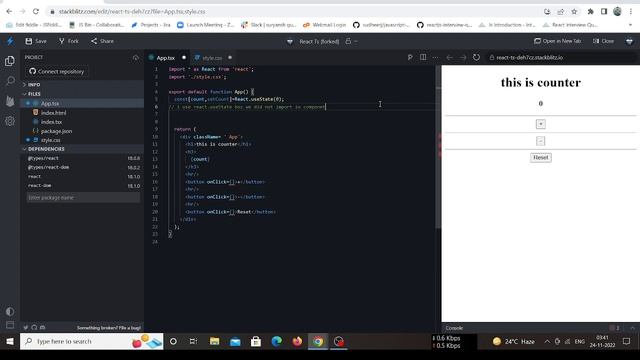Screen dimensions: 640x360
Task: Collapse the FILES section
Action: click(x=82, y=94)
